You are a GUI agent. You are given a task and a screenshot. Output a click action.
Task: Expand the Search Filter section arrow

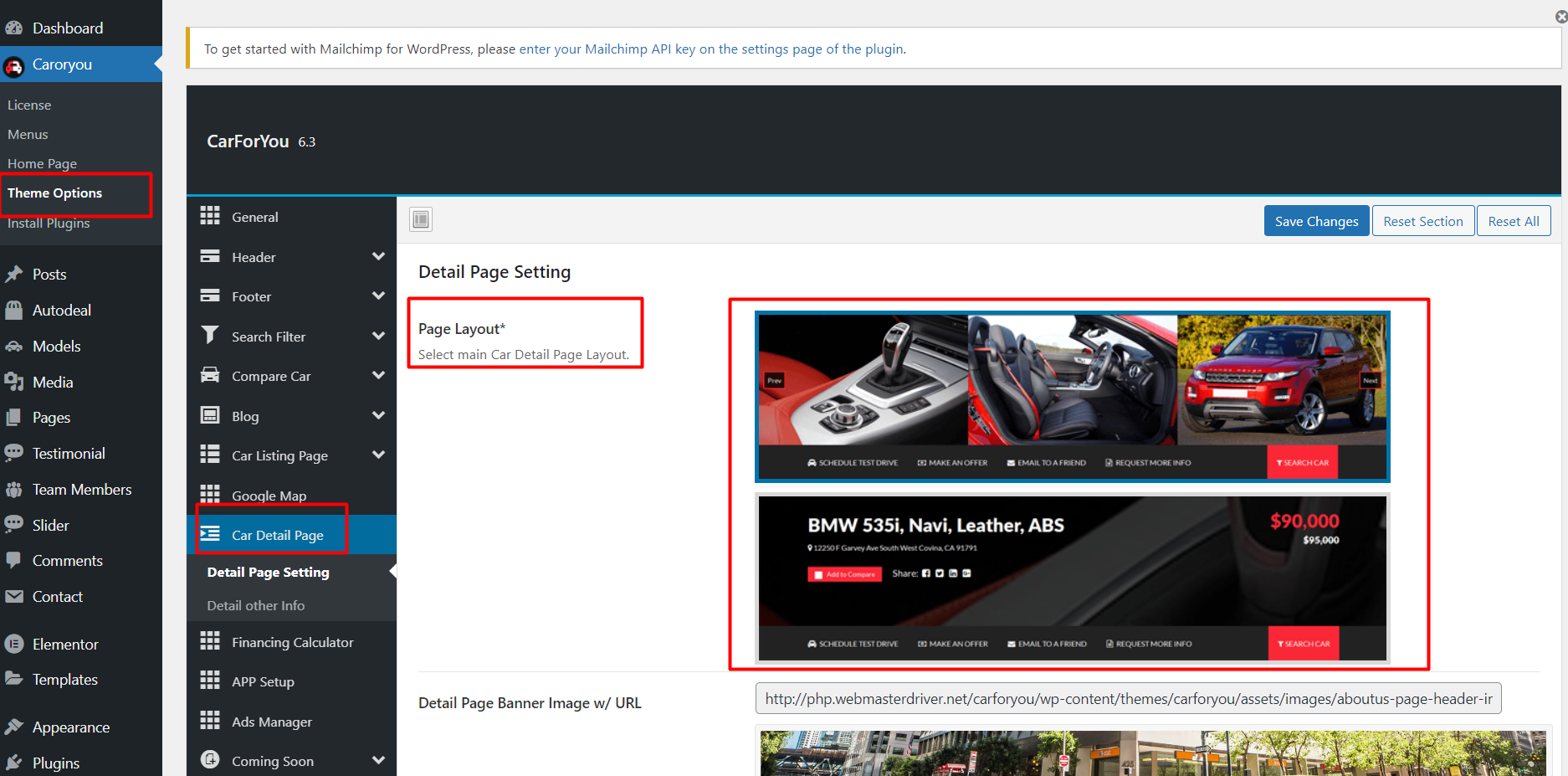coord(378,336)
